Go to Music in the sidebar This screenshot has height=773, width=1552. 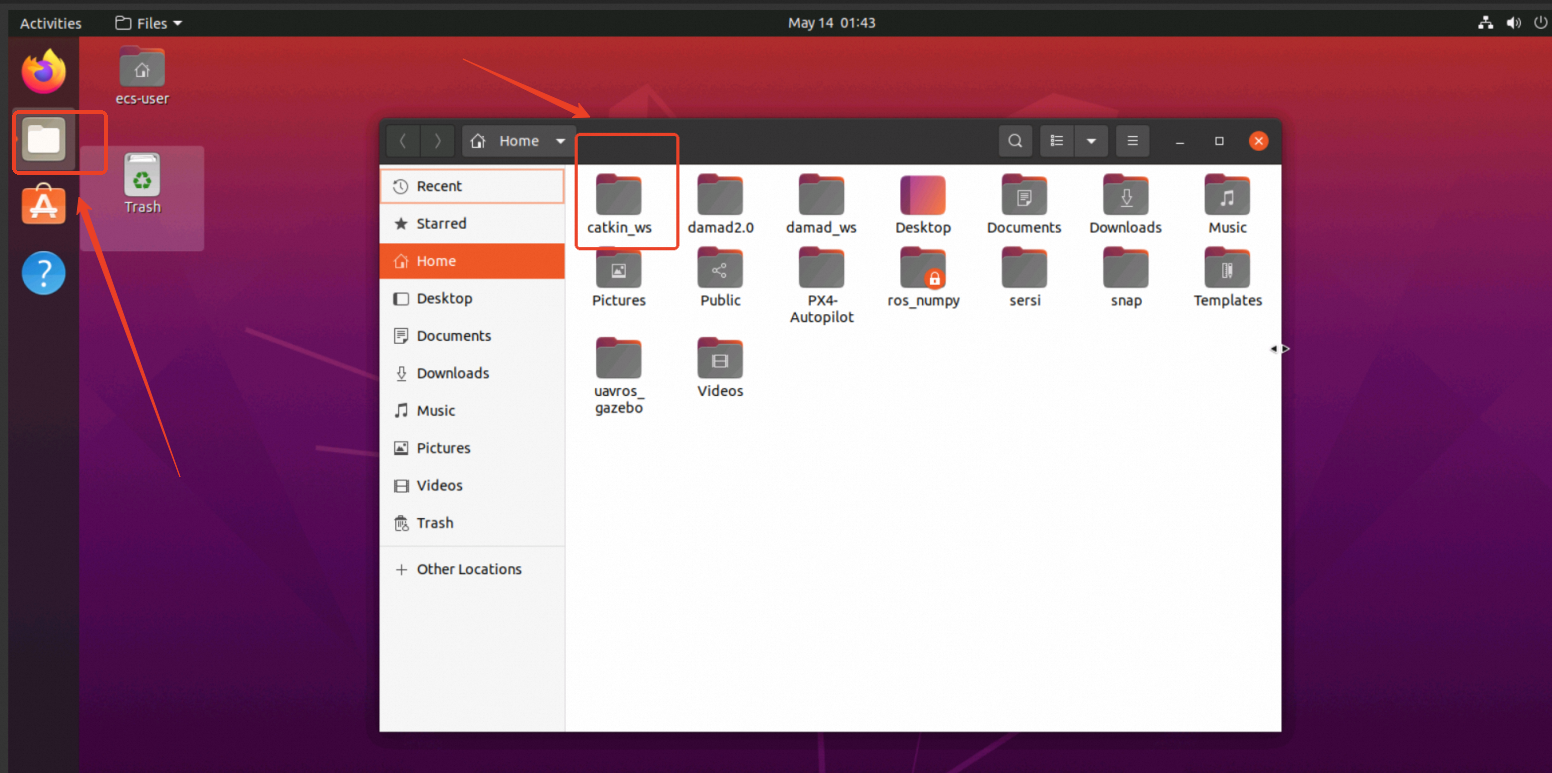click(x=472, y=411)
